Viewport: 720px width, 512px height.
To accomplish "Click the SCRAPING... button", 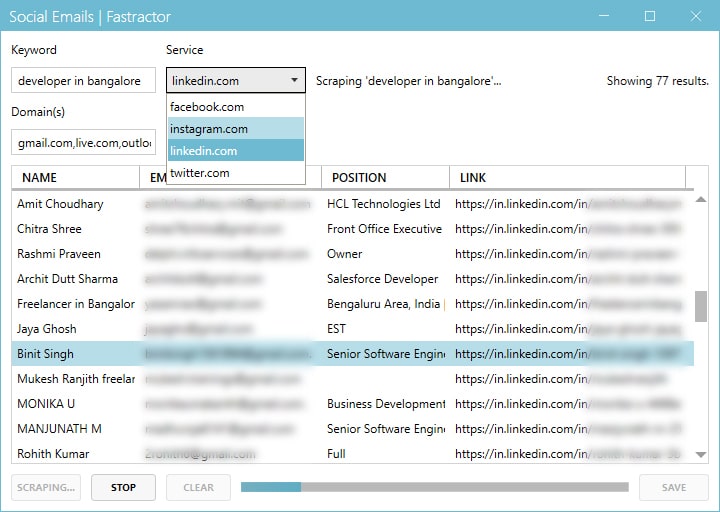I will (x=46, y=487).
